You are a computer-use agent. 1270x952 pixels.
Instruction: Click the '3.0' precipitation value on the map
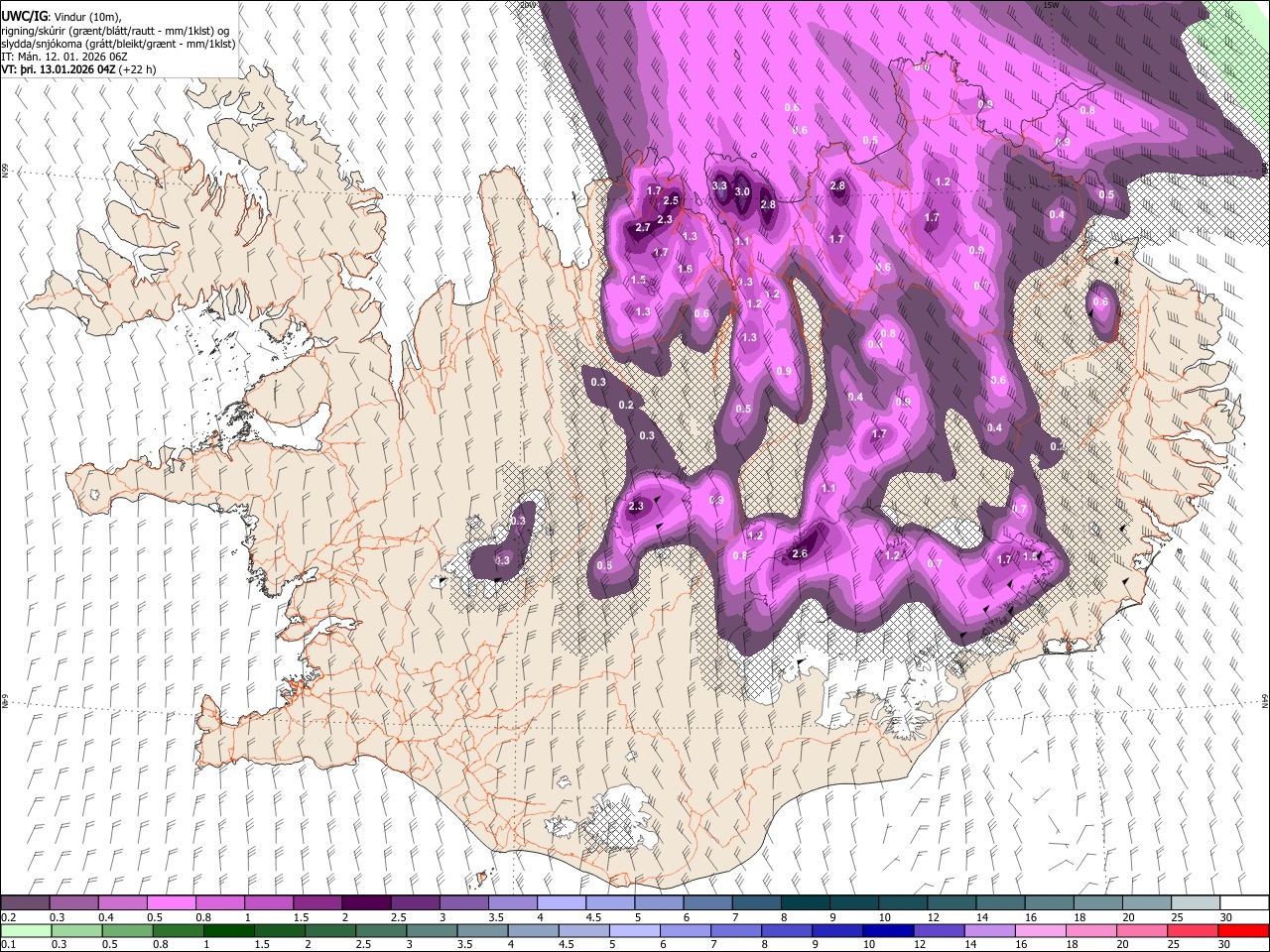click(742, 192)
